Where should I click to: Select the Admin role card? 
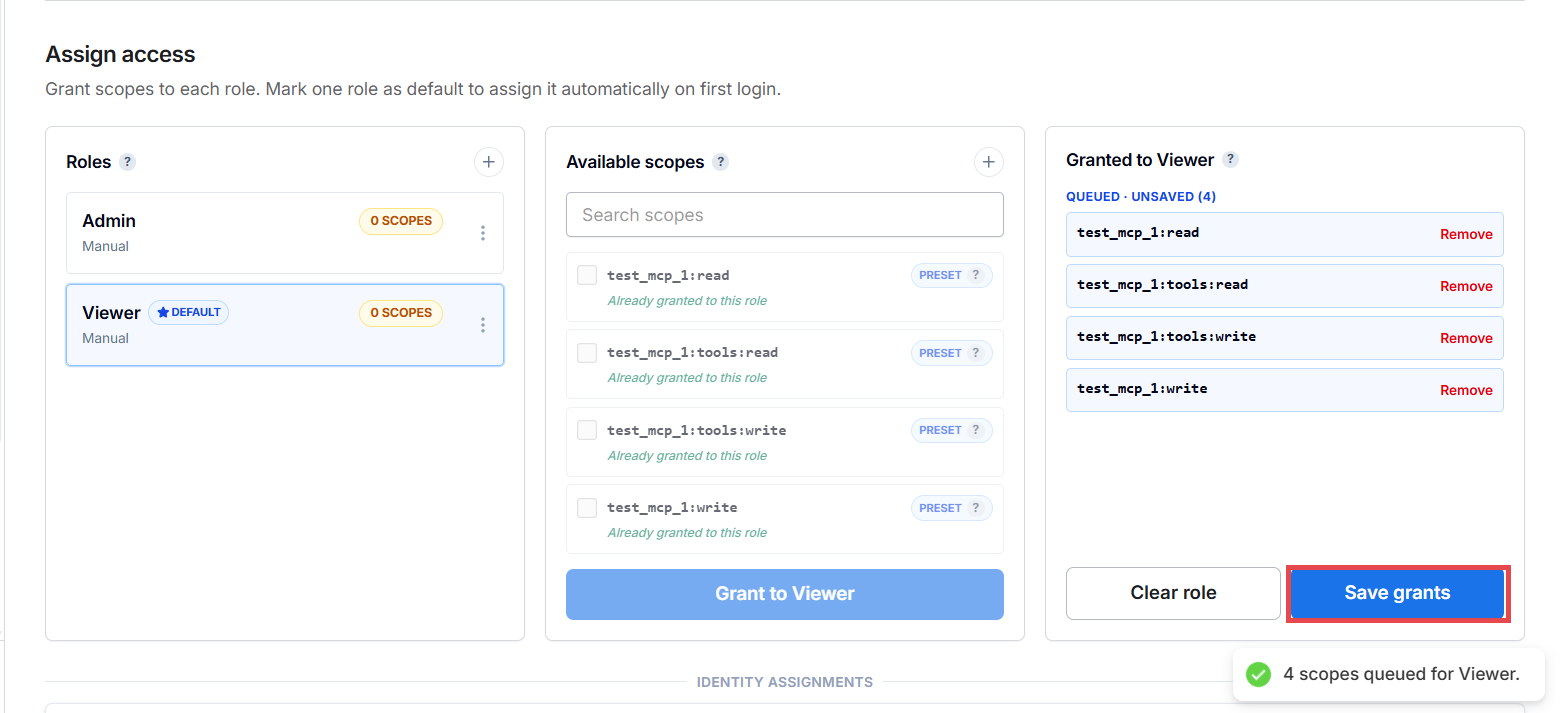pos(285,233)
